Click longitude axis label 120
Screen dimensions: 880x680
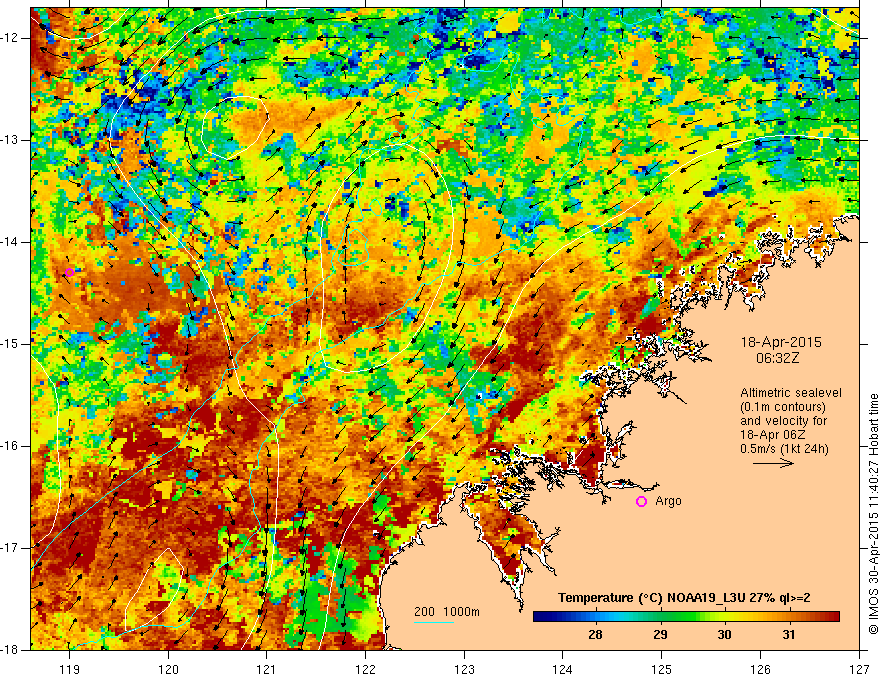[168, 669]
